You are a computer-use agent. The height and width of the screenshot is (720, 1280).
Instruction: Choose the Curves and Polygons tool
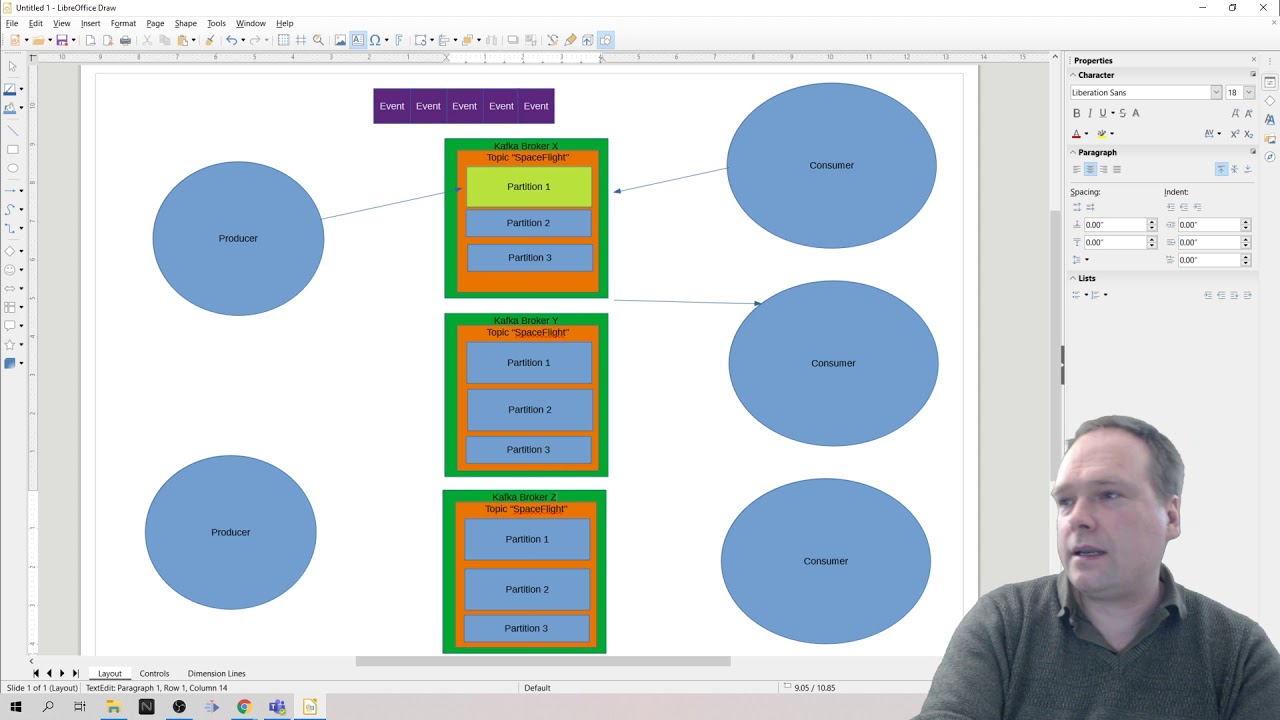pos(10,209)
